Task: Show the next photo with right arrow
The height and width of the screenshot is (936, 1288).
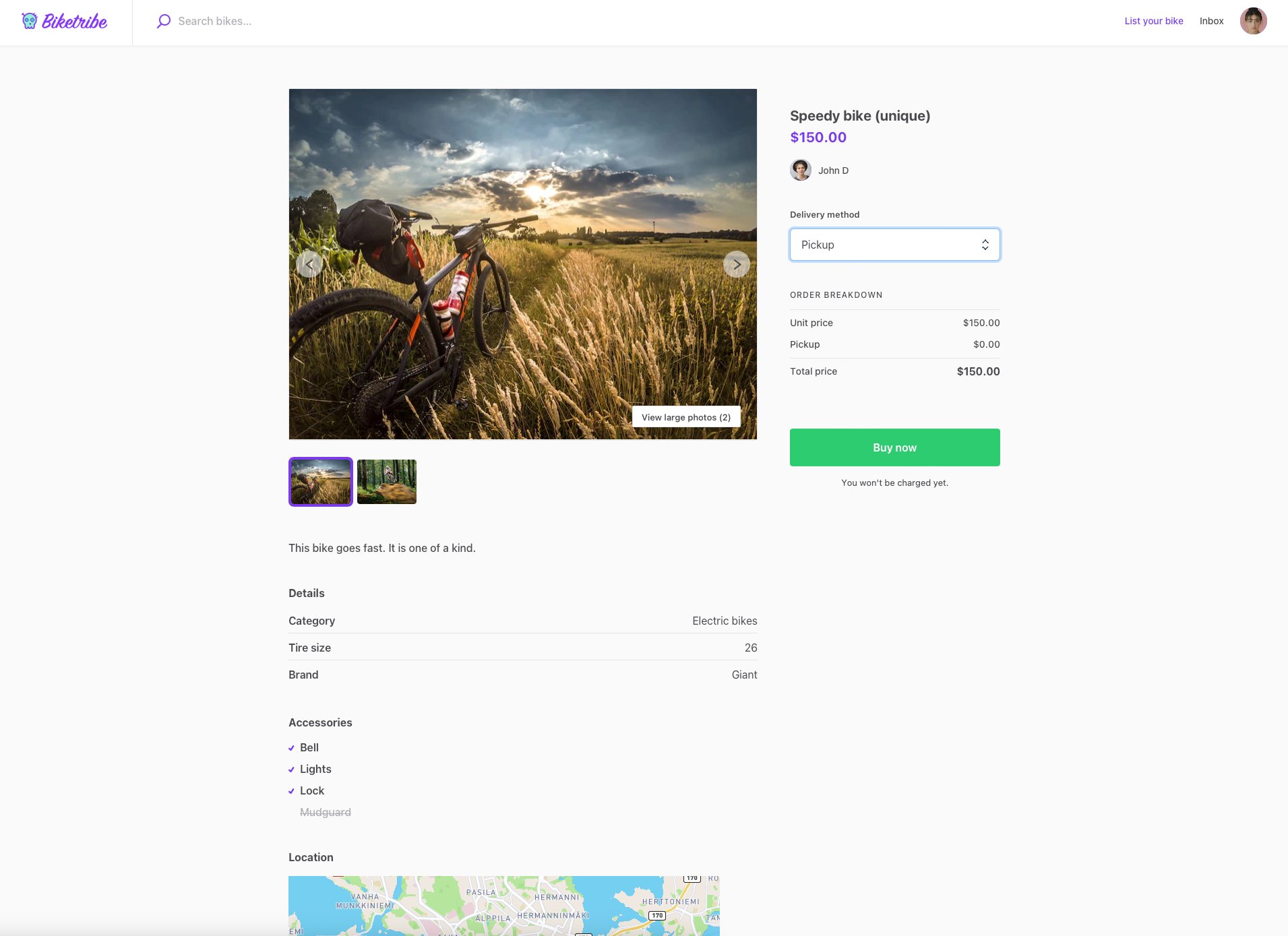Action: 736,264
